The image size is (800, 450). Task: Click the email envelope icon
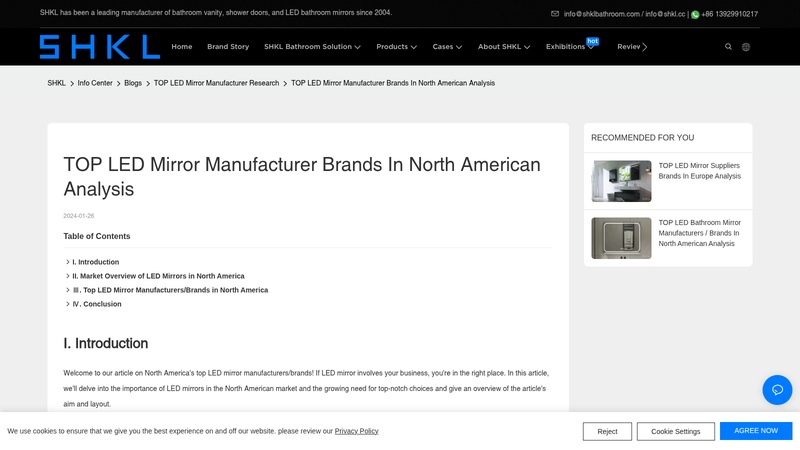pos(555,14)
